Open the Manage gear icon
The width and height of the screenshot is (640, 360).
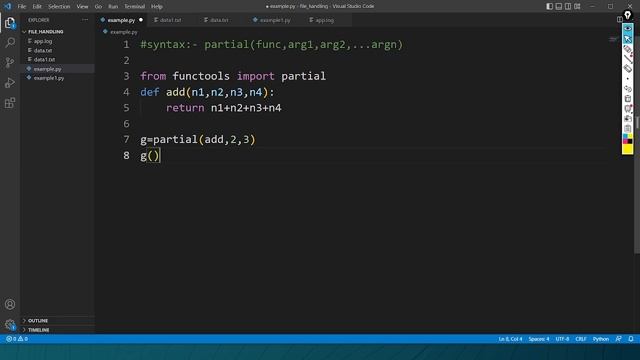tap(10, 324)
